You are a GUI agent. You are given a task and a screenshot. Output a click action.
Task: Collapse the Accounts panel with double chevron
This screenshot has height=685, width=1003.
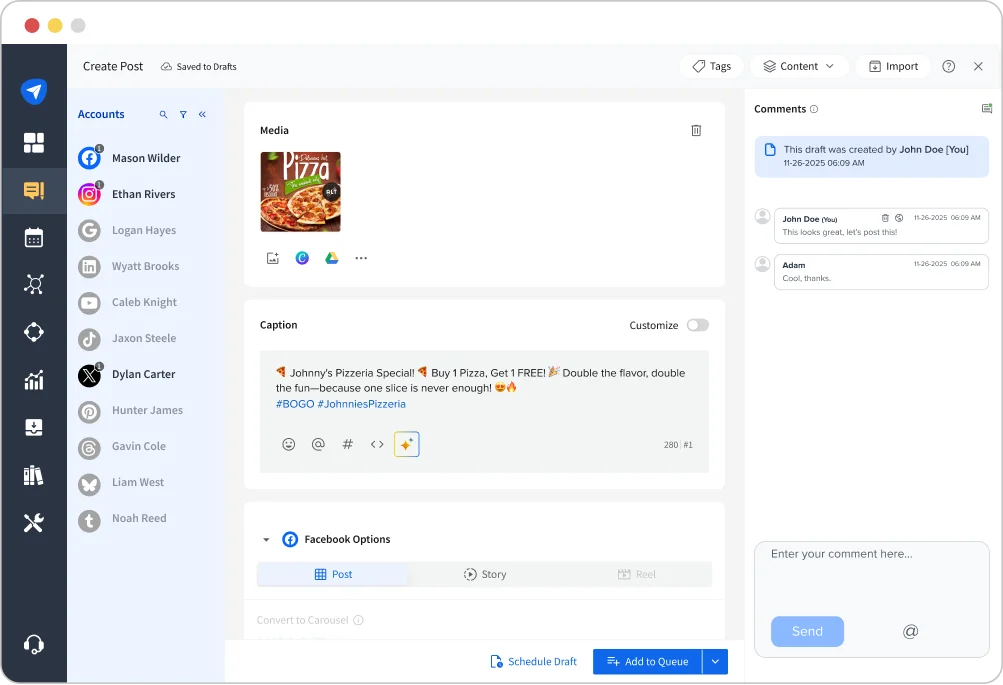click(x=202, y=114)
